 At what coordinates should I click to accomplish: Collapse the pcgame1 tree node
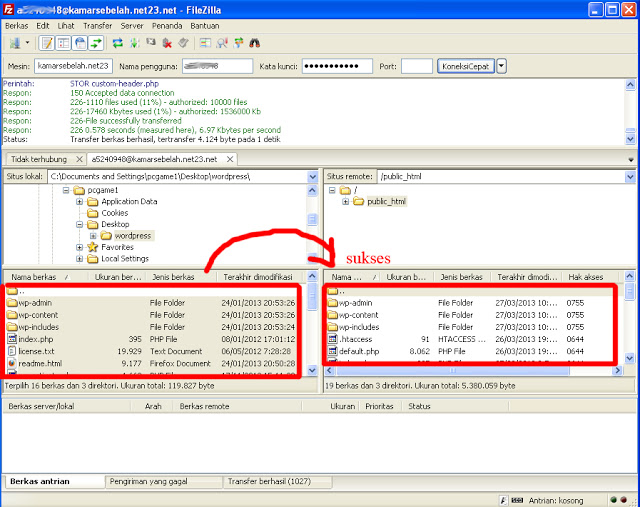click(x=66, y=190)
